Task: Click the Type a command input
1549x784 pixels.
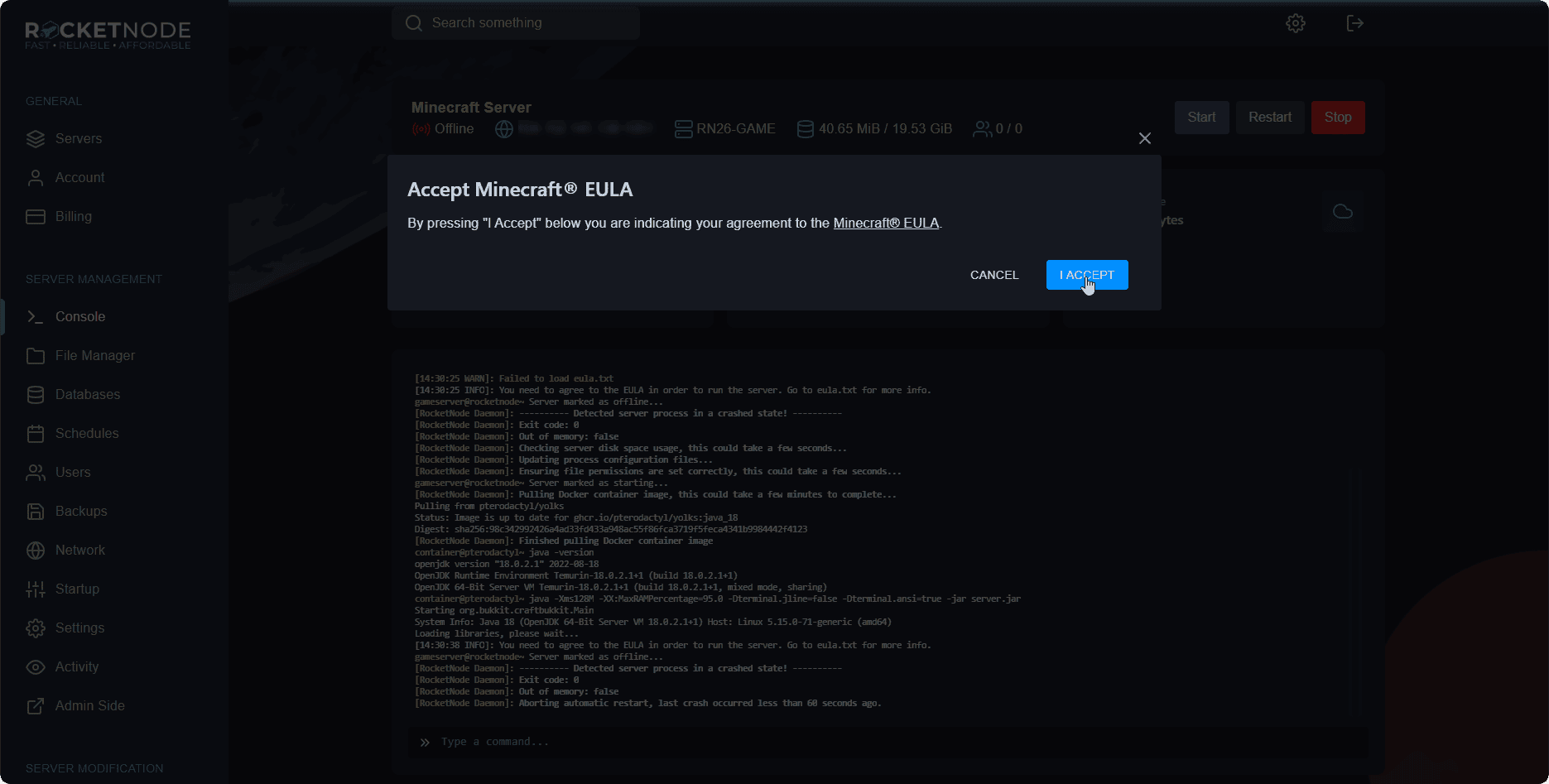Action: [894, 742]
